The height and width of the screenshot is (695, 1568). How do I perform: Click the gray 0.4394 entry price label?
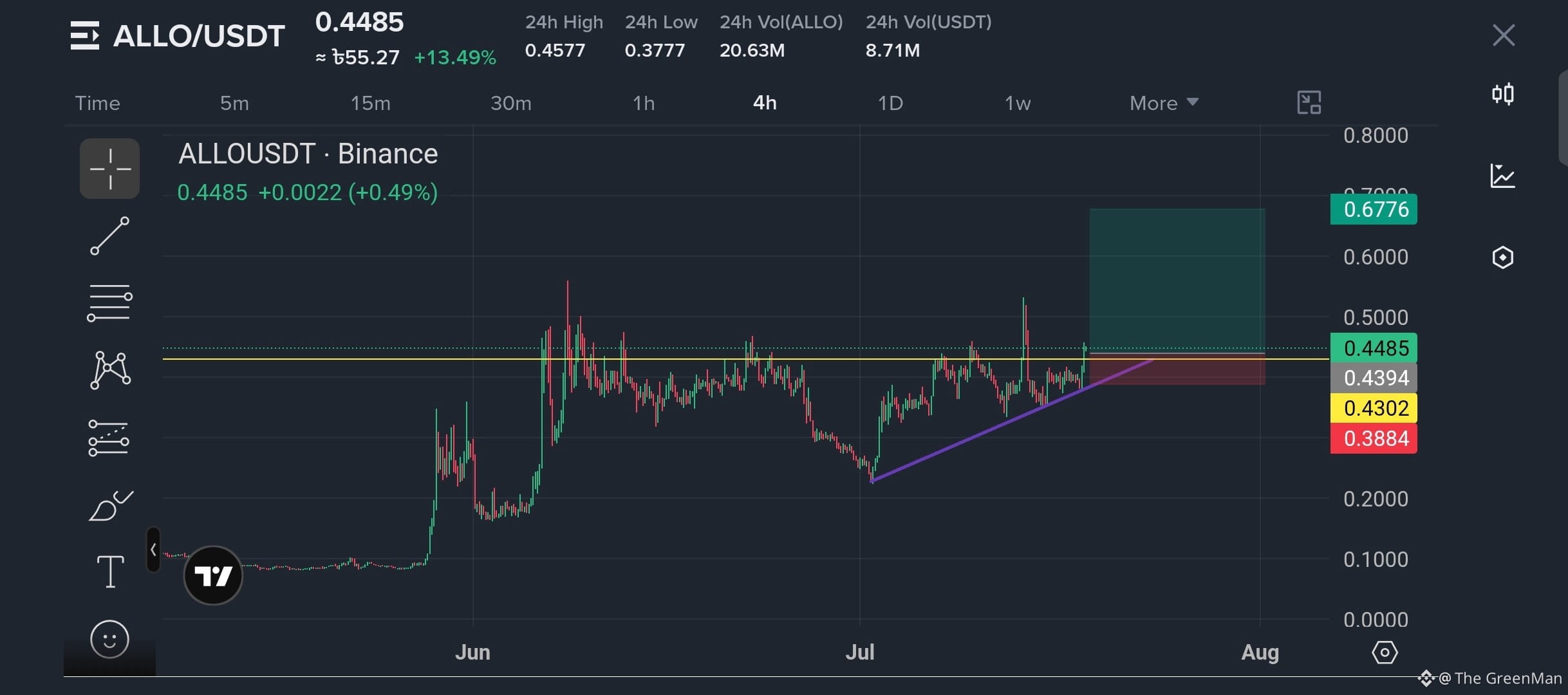coord(1374,378)
